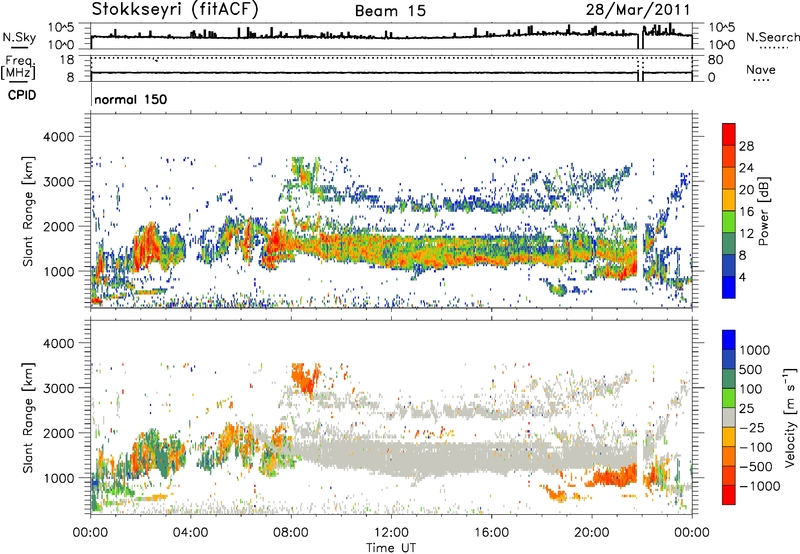The image size is (800, 554).
Task: Click the blue bottom of power colorbar
Action: [x=729, y=288]
